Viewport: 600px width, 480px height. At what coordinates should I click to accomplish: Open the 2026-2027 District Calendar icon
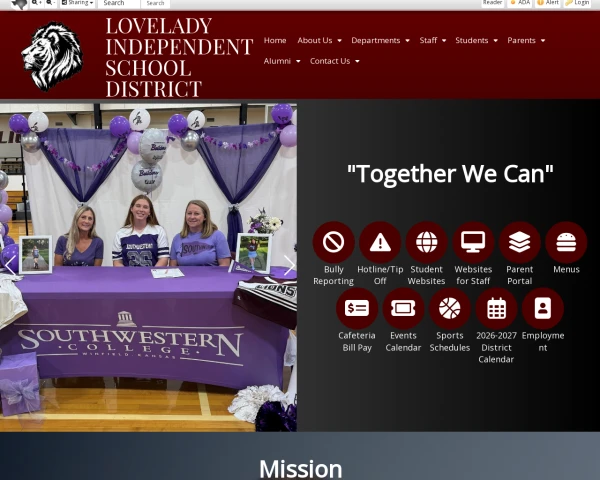point(496,308)
